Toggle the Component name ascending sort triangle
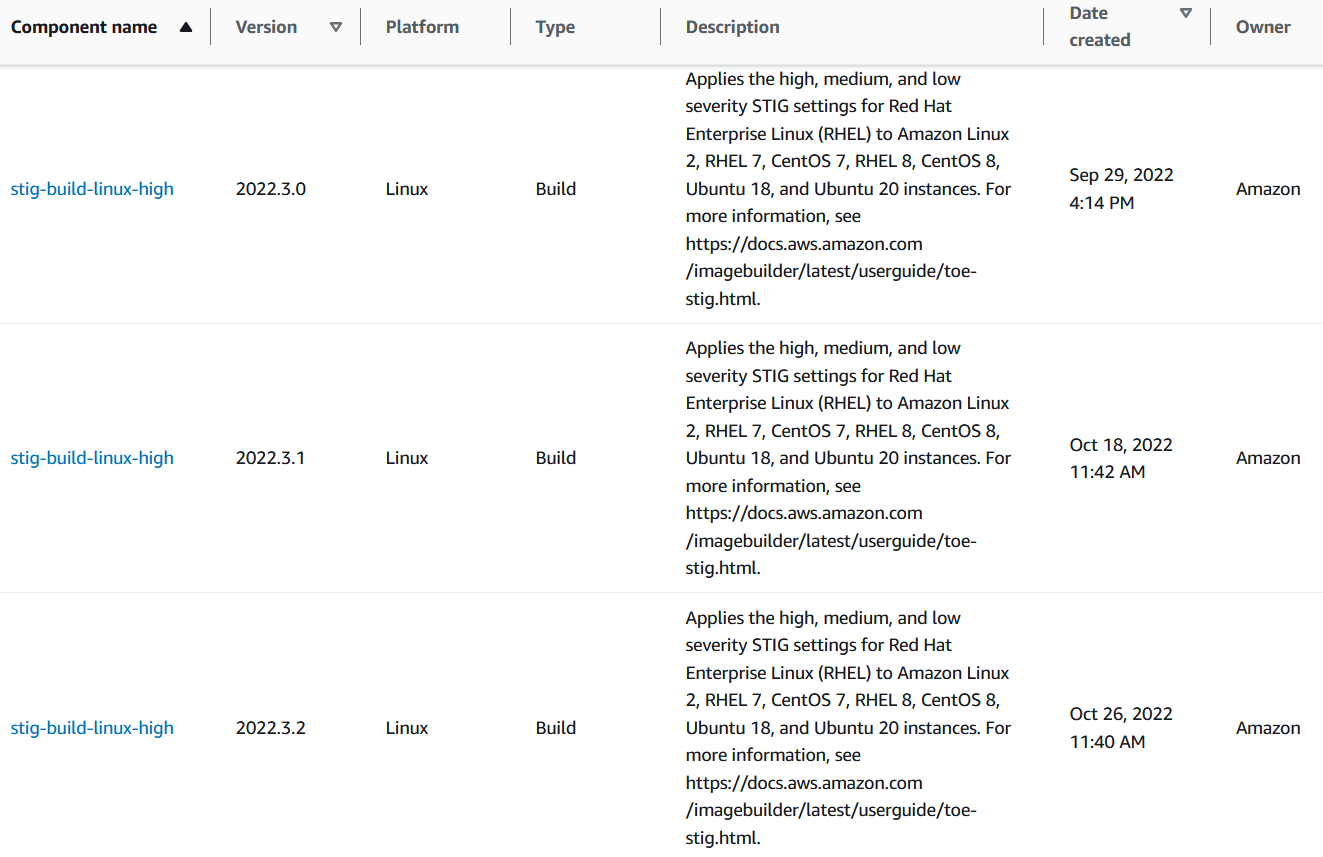 (186, 27)
